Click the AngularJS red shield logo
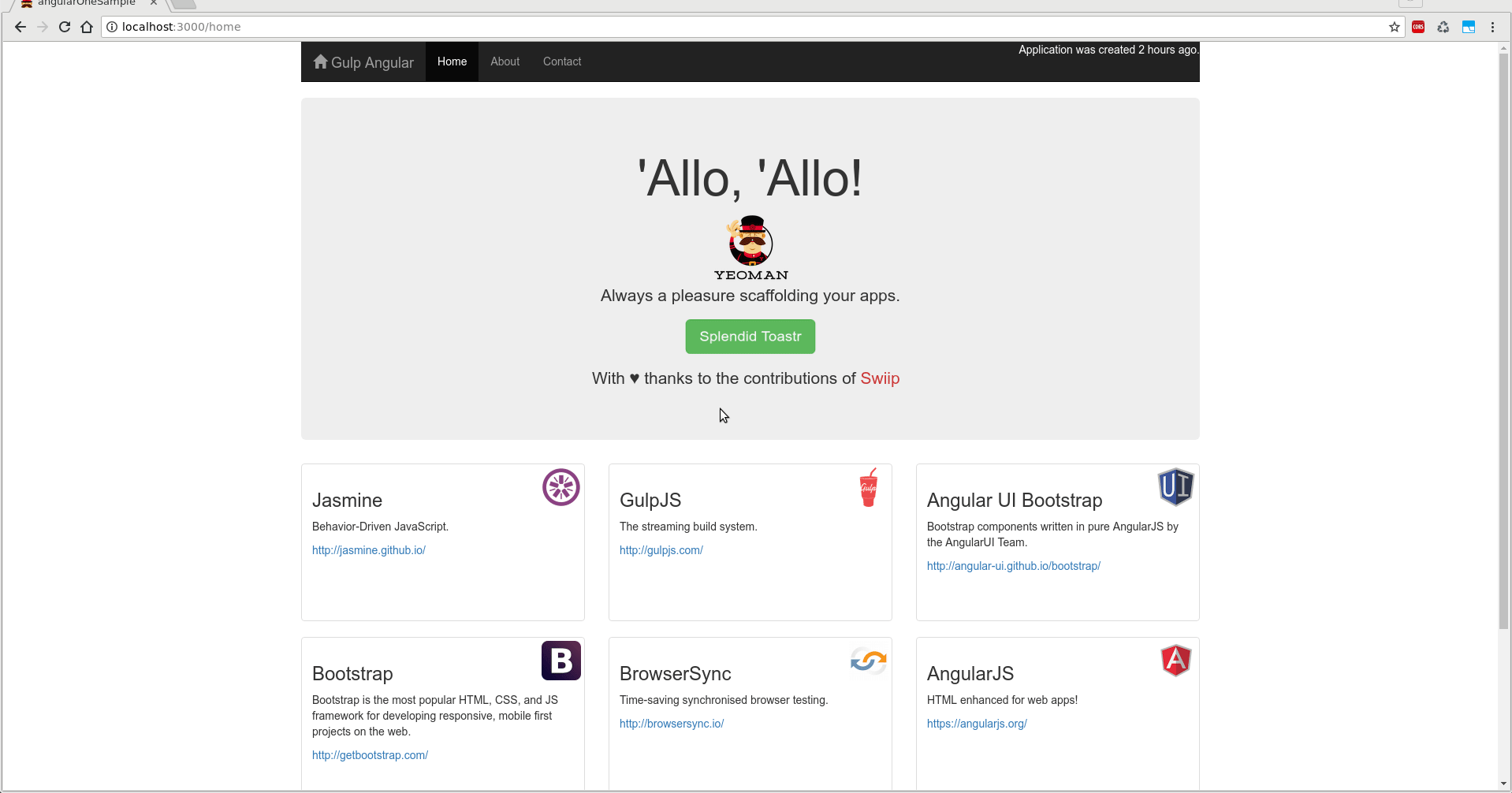The height and width of the screenshot is (793, 1512). click(1175, 661)
